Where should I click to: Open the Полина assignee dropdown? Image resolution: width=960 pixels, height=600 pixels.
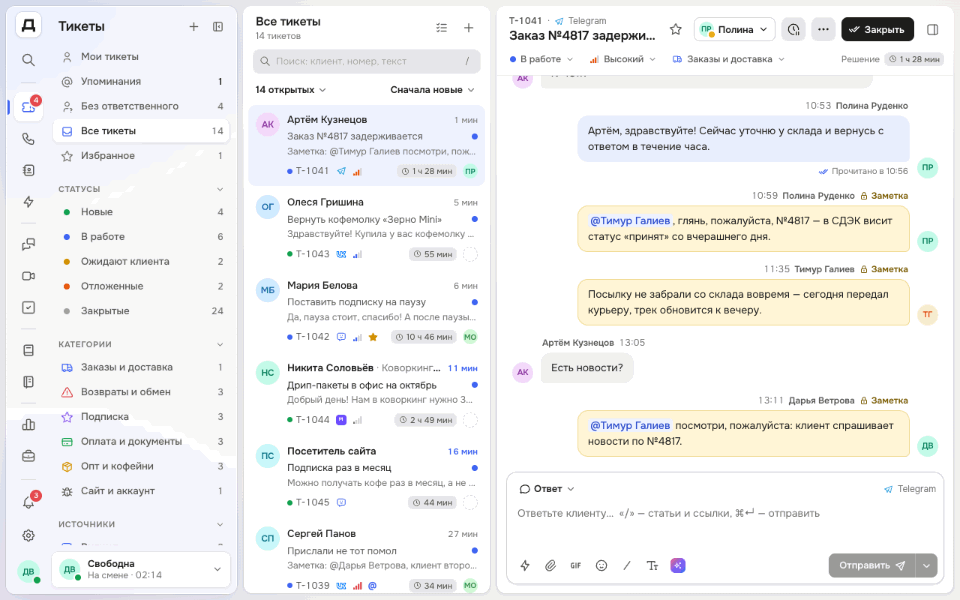[x=735, y=29]
